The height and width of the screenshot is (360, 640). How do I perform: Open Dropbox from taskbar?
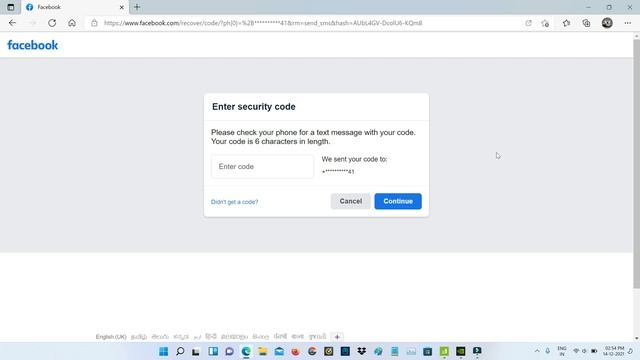[x=362, y=351]
